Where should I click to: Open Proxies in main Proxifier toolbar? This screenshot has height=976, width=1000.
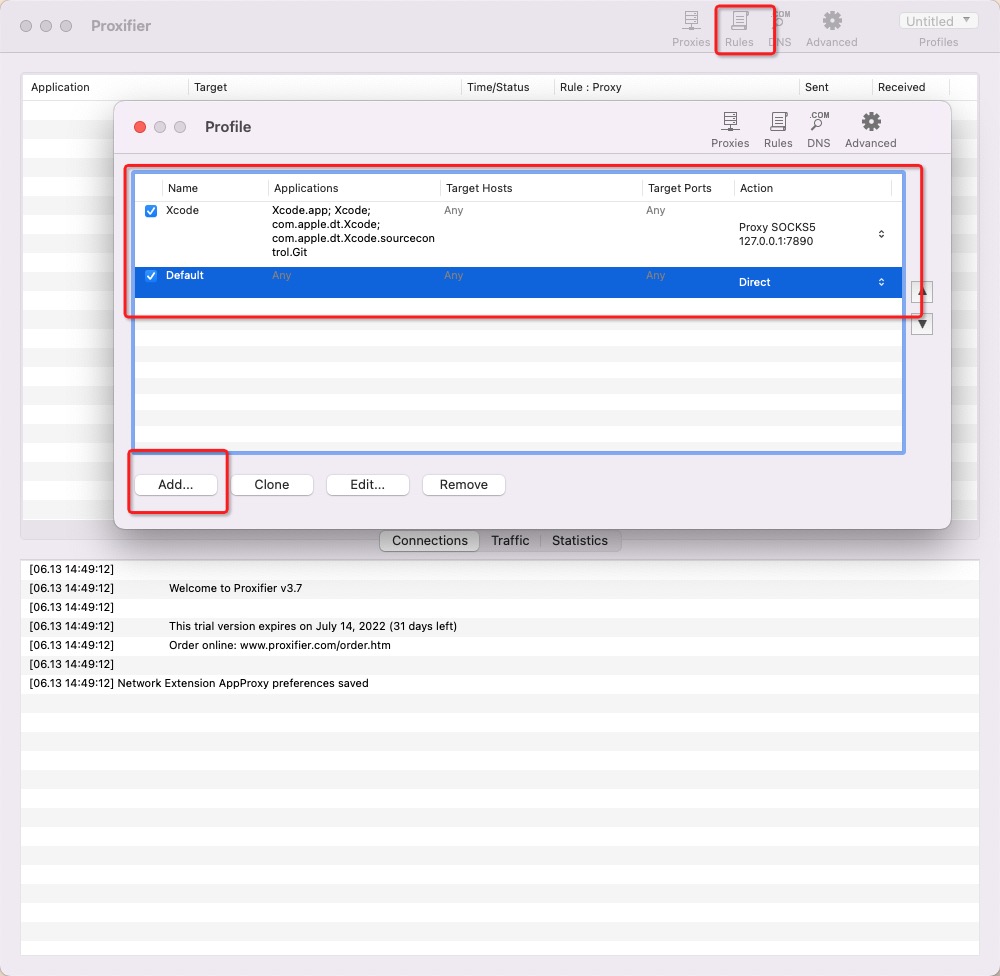691,28
